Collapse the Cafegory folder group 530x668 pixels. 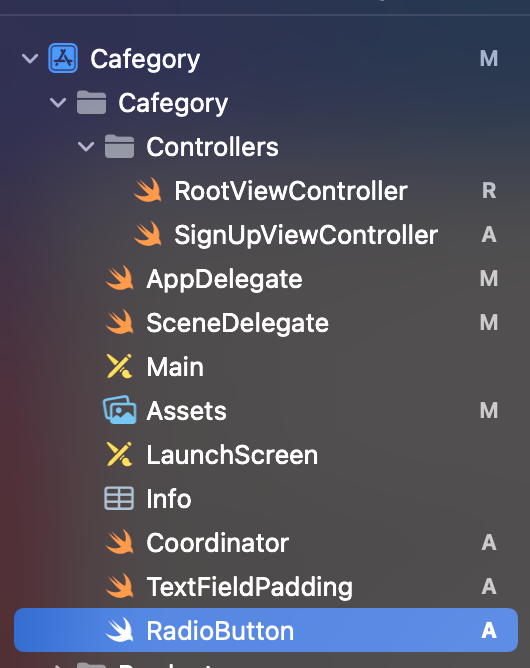tap(58, 102)
